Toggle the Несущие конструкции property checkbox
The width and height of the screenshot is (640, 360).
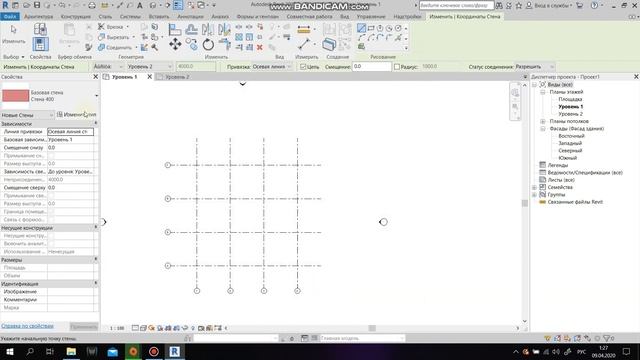click(51, 236)
